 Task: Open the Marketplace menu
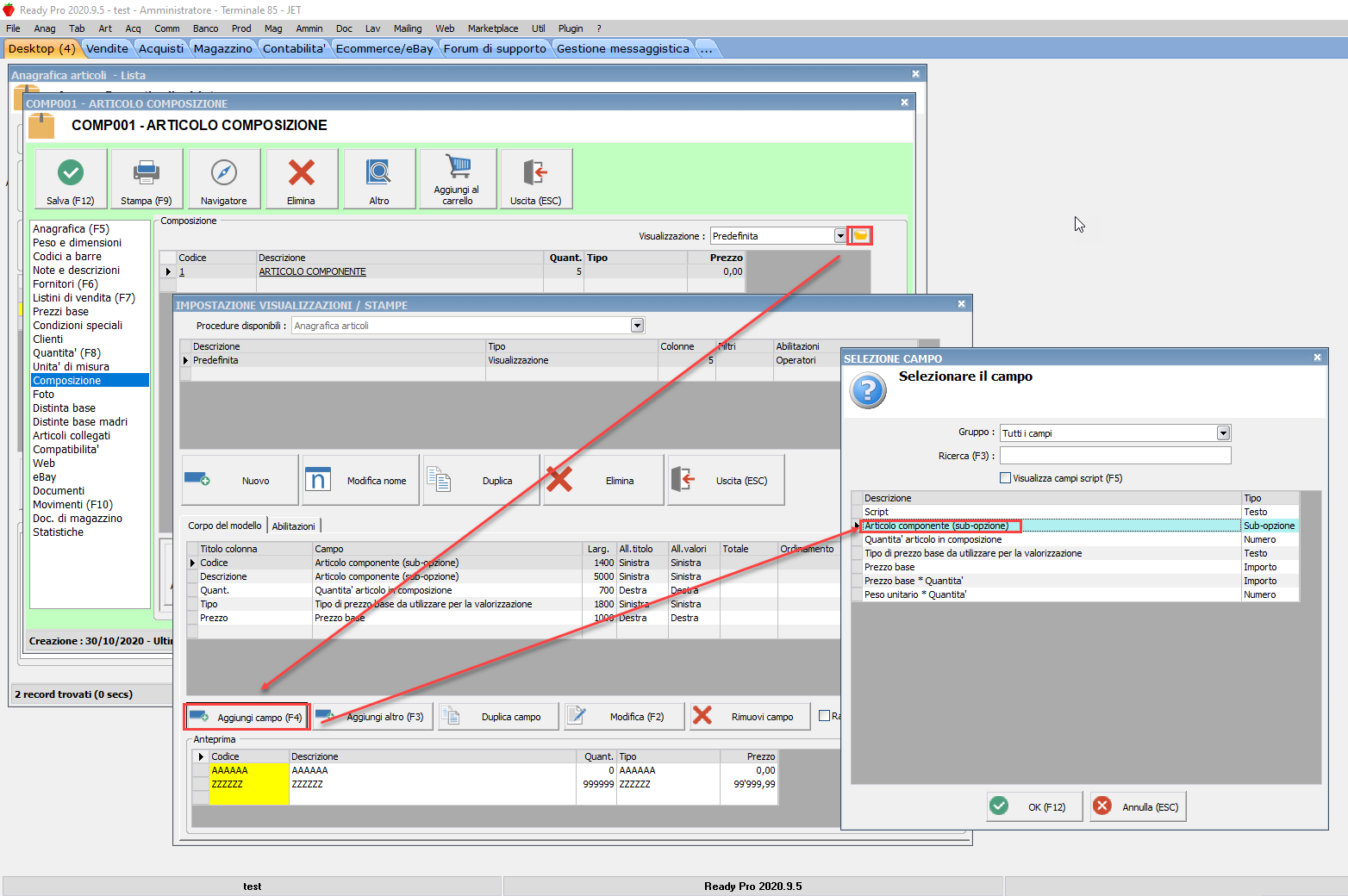(x=493, y=28)
